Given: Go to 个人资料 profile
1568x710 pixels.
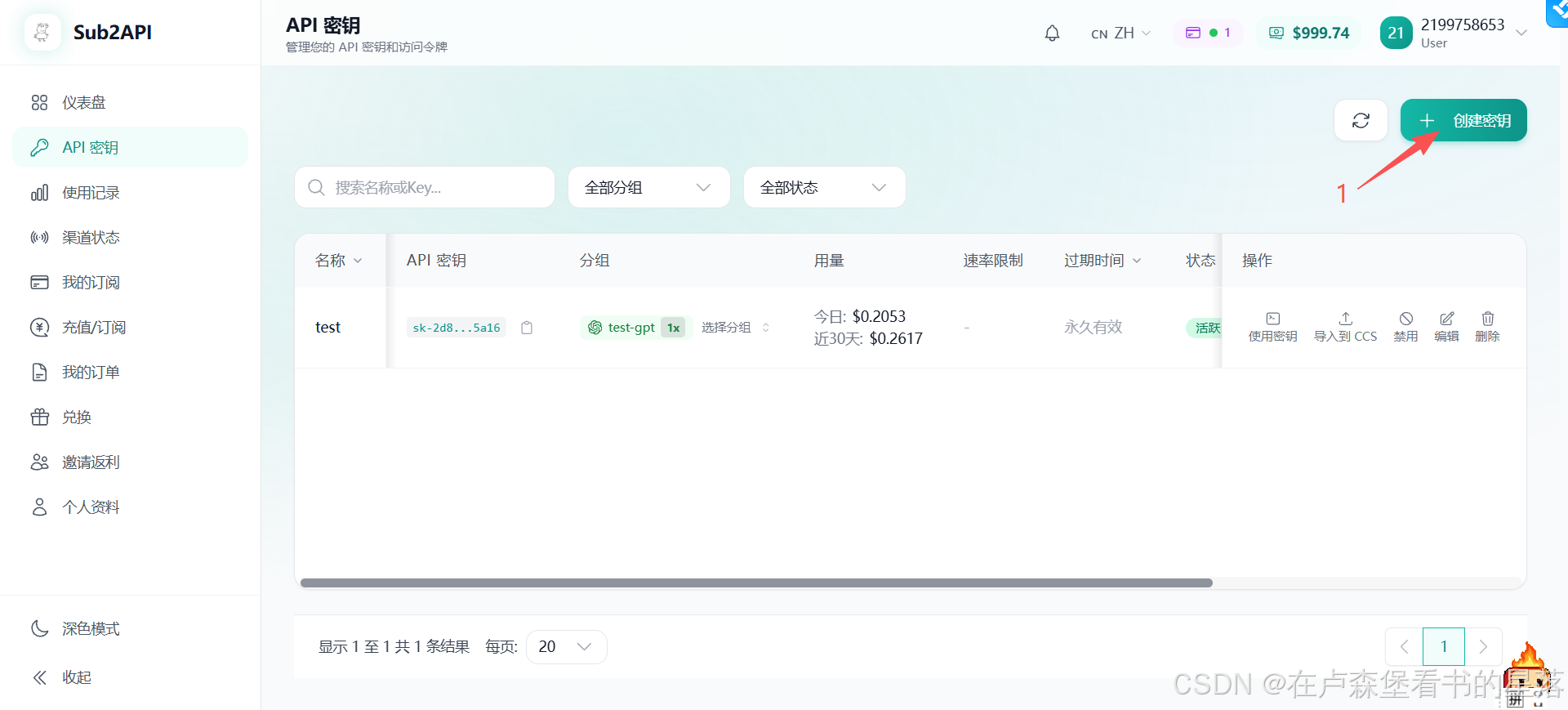Looking at the screenshot, I should pyautogui.click(x=130, y=507).
